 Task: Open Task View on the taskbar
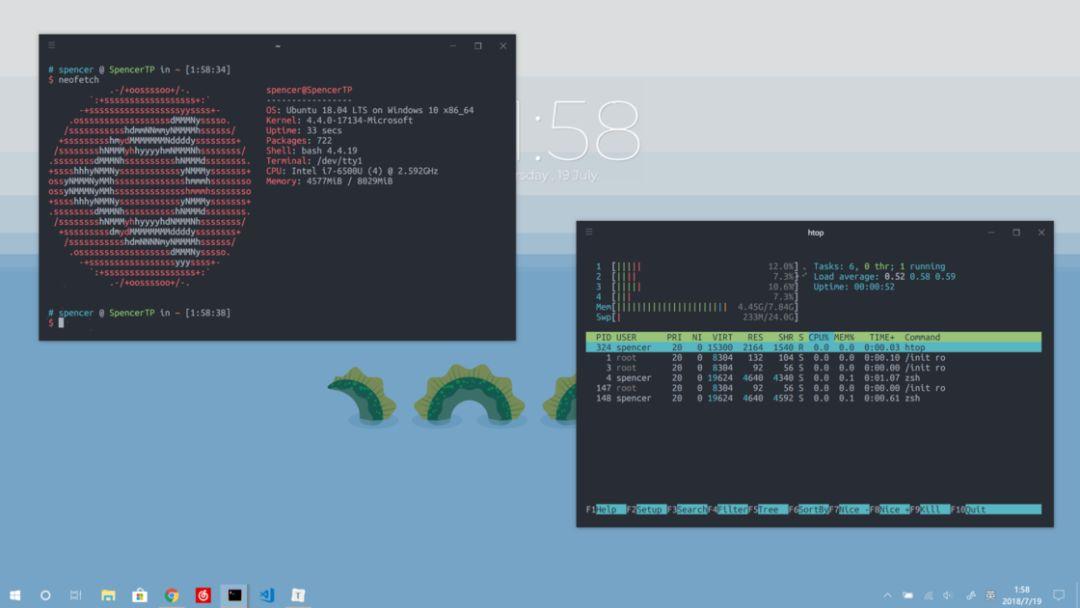75,593
